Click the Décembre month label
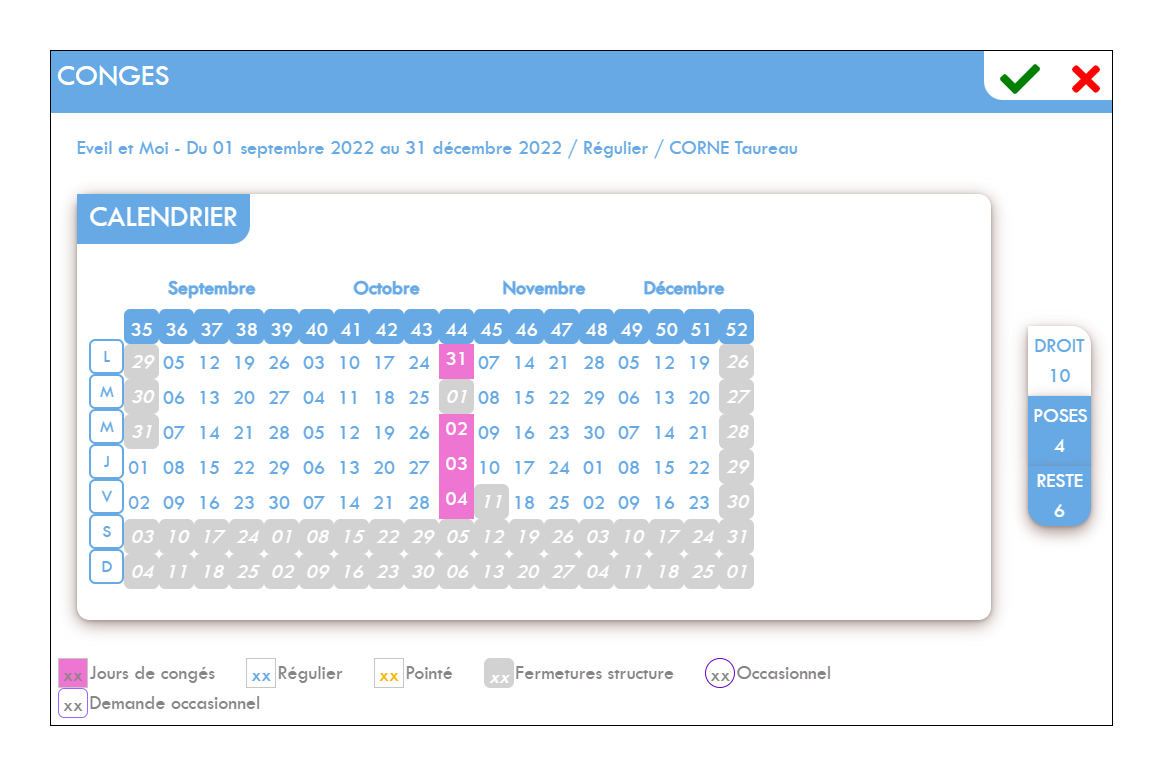 coord(684,288)
